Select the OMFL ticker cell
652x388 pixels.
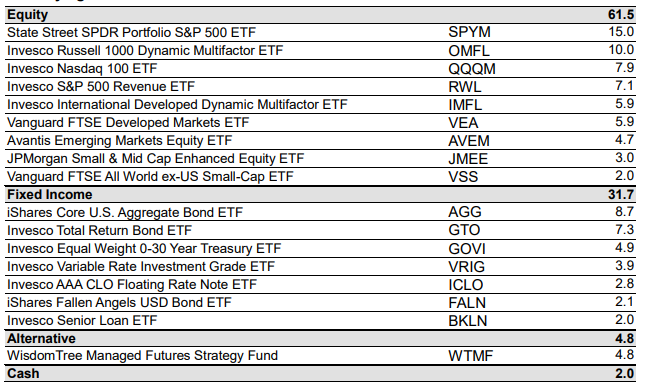coord(469,51)
